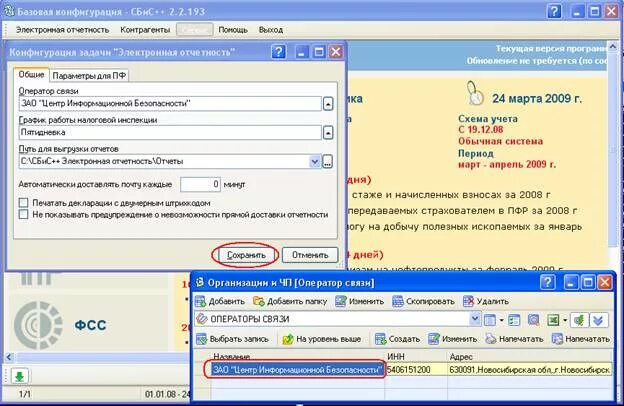The width and height of the screenshot is (624, 406).
Task: Open the График работы налоговой инспекции selector
Action: point(328,133)
